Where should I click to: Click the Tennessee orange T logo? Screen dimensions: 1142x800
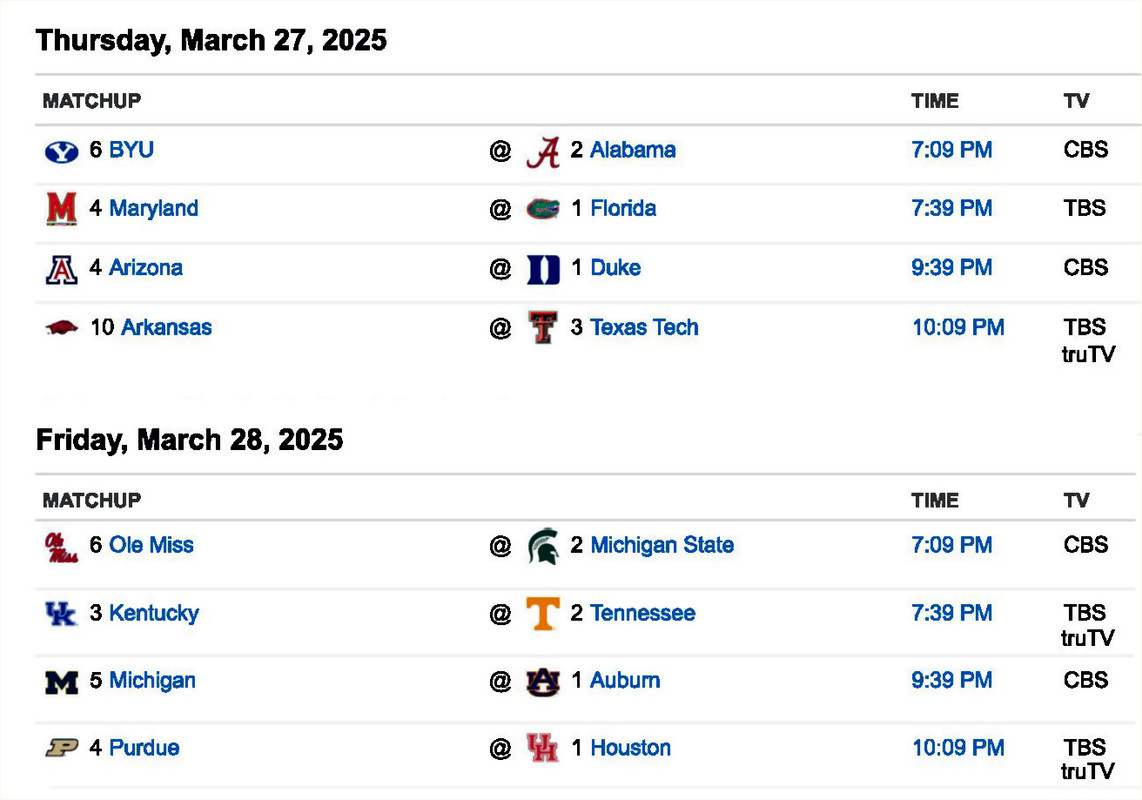(x=543, y=613)
